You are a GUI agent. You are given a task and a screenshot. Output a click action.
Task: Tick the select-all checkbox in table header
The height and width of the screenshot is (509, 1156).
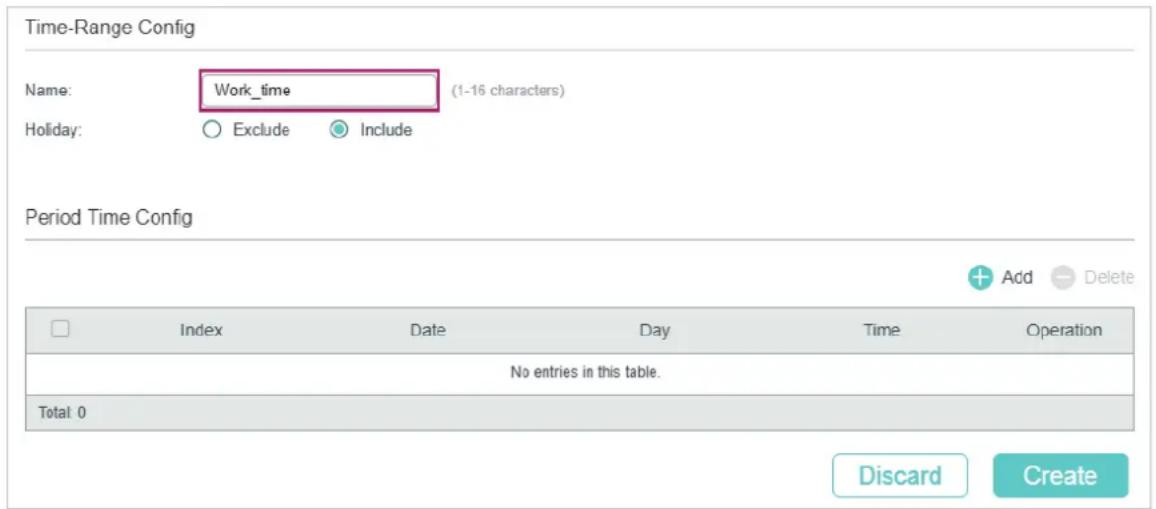(60, 329)
